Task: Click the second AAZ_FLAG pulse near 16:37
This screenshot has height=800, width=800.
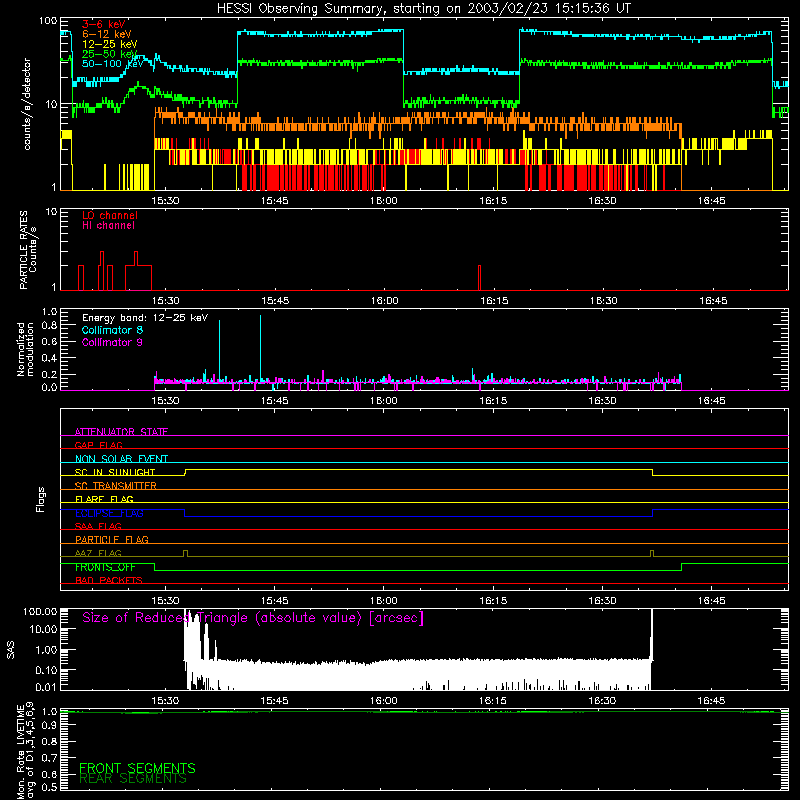Action: pyautogui.click(x=652, y=553)
